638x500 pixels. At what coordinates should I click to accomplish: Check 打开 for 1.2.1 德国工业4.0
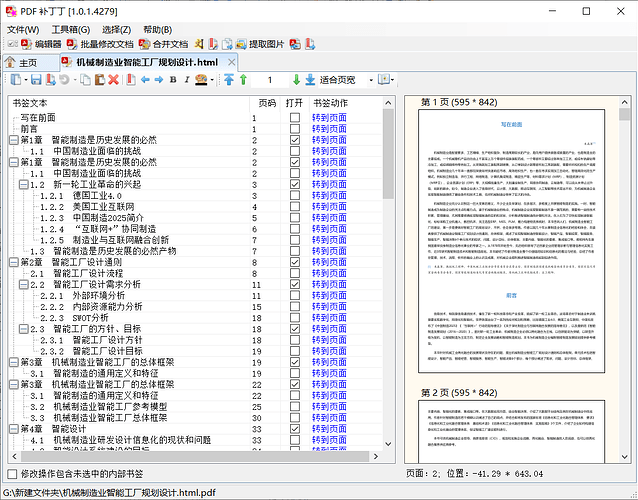295,196
